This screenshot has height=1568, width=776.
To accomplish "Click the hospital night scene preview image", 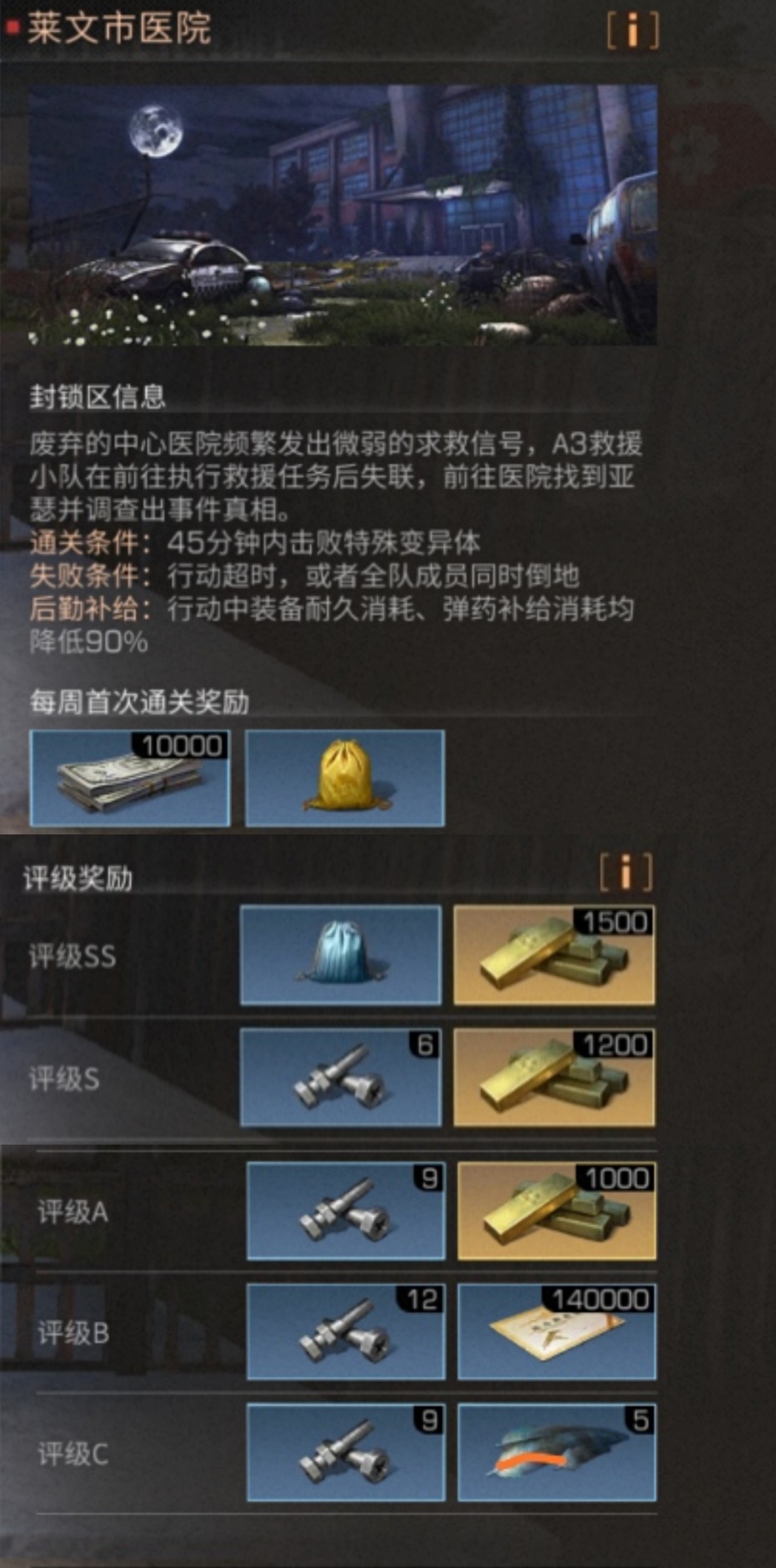I will (x=343, y=215).
